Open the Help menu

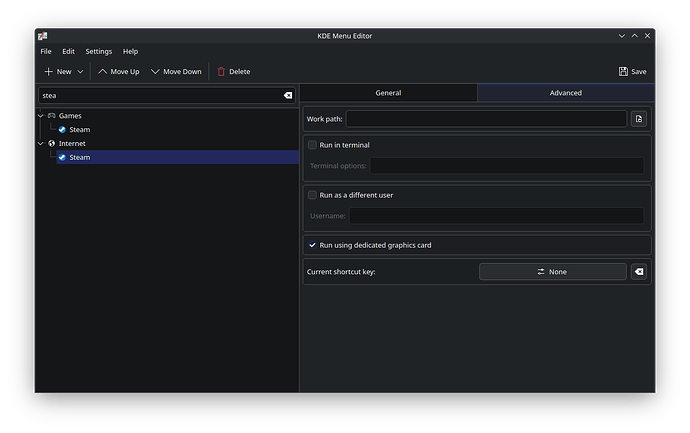(130, 51)
